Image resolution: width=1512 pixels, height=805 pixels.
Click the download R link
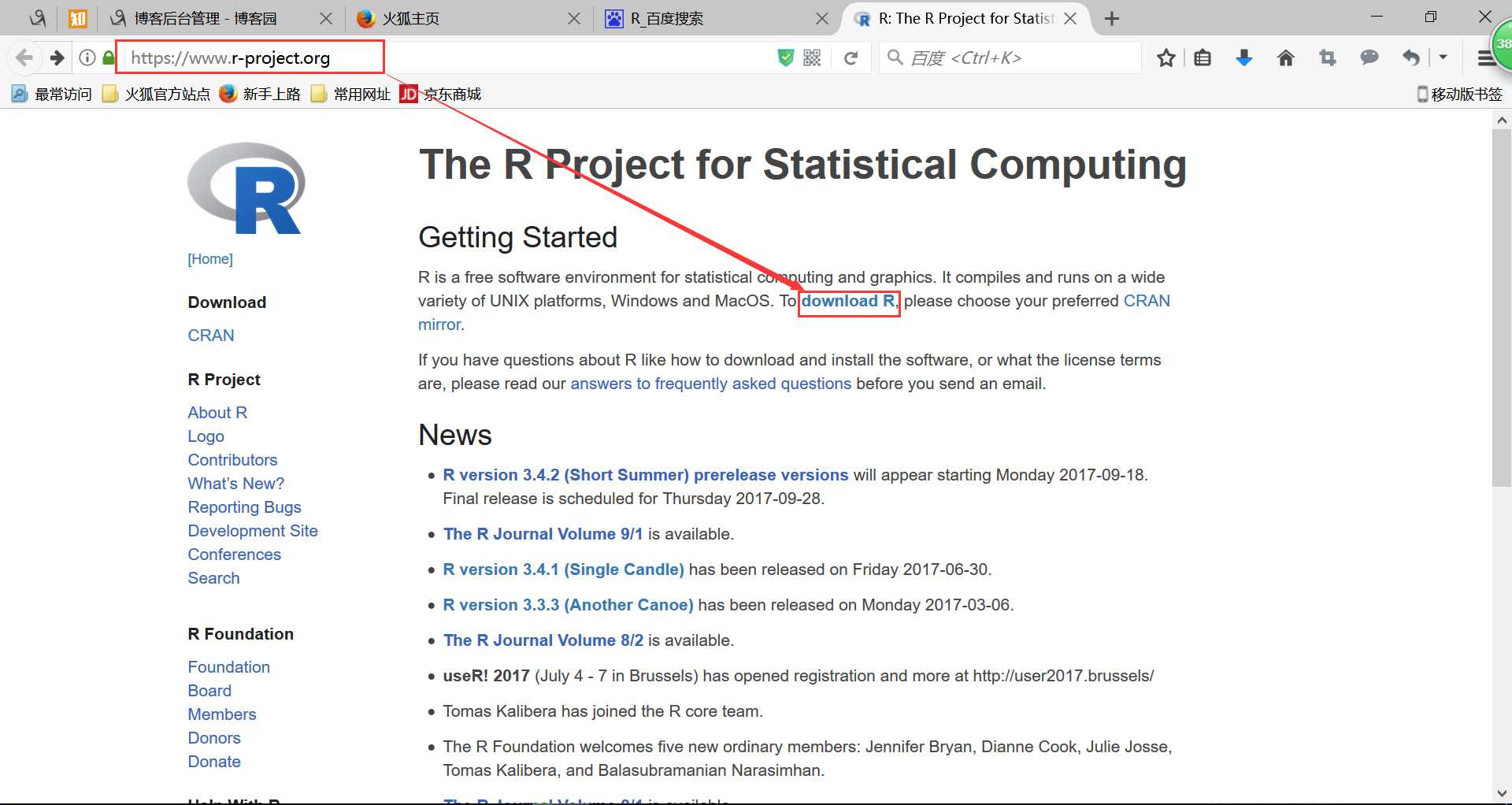pyautogui.click(x=848, y=301)
